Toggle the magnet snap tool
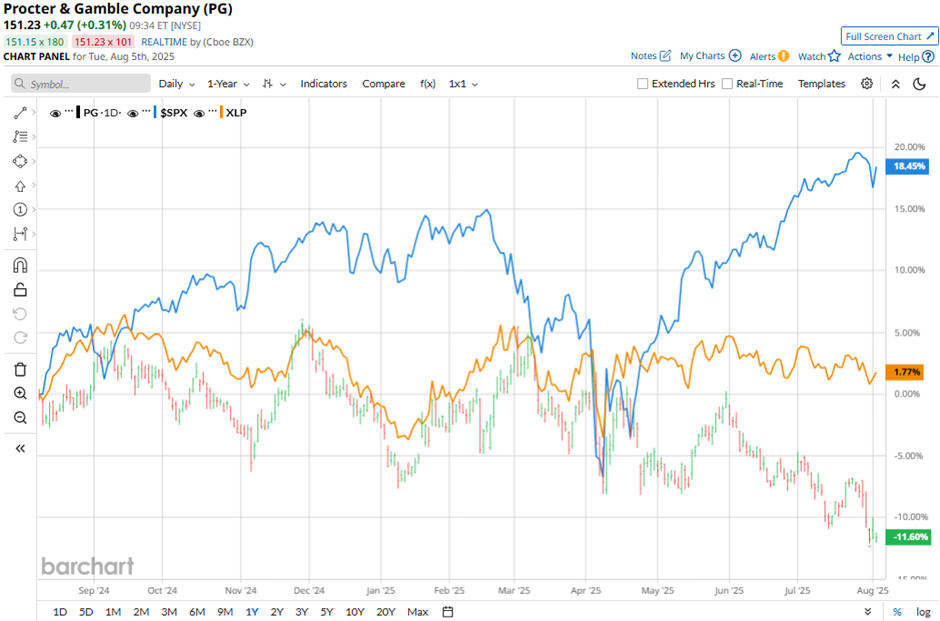This screenshot has height=621, width=940. click(x=20, y=265)
